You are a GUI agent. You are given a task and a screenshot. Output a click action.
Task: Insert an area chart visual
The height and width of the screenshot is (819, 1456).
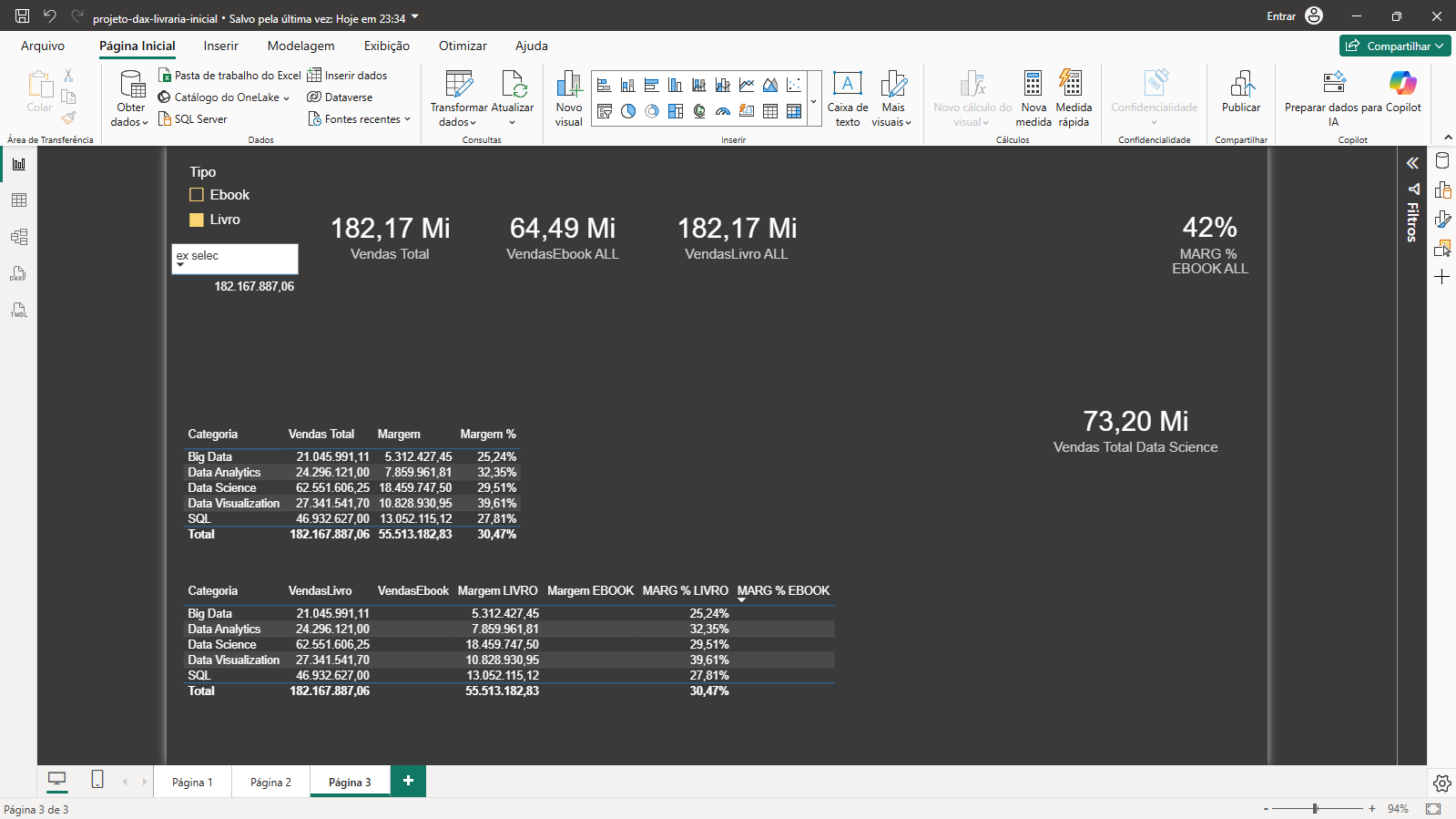770,86
